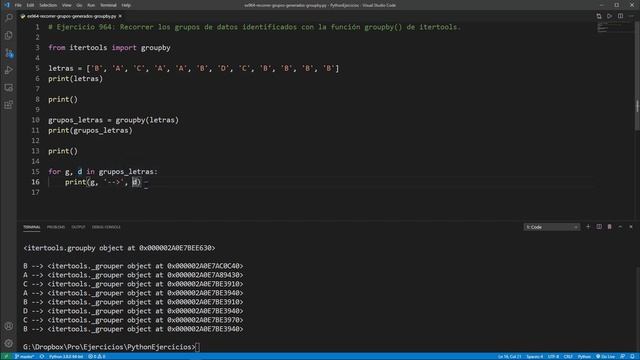Click 'print(letras)' on line 6
Image resolution: width=640 pixels, height=360 pixels.
tap(76, 79)
